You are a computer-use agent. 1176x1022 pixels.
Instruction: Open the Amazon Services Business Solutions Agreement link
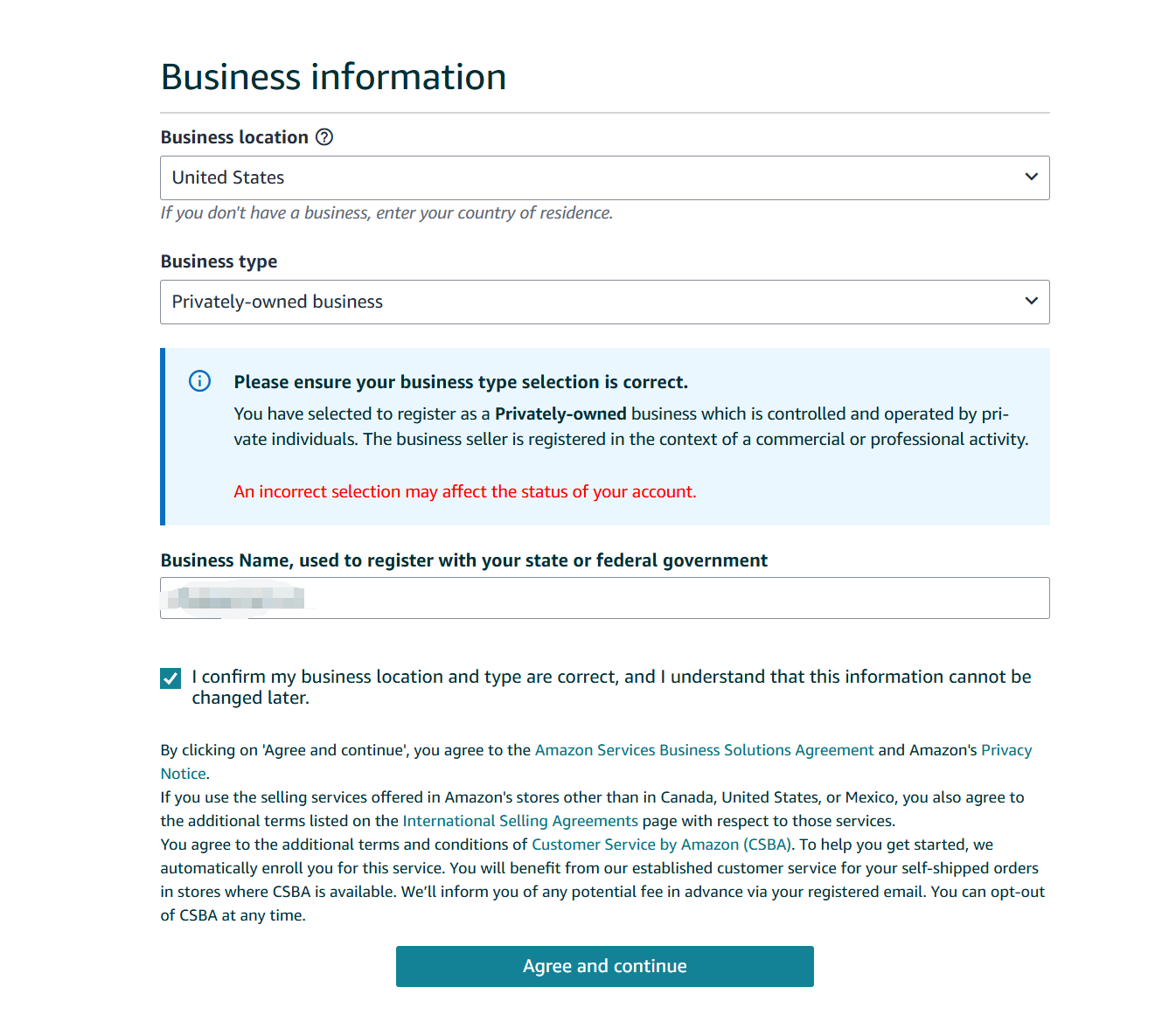point(704,750)
